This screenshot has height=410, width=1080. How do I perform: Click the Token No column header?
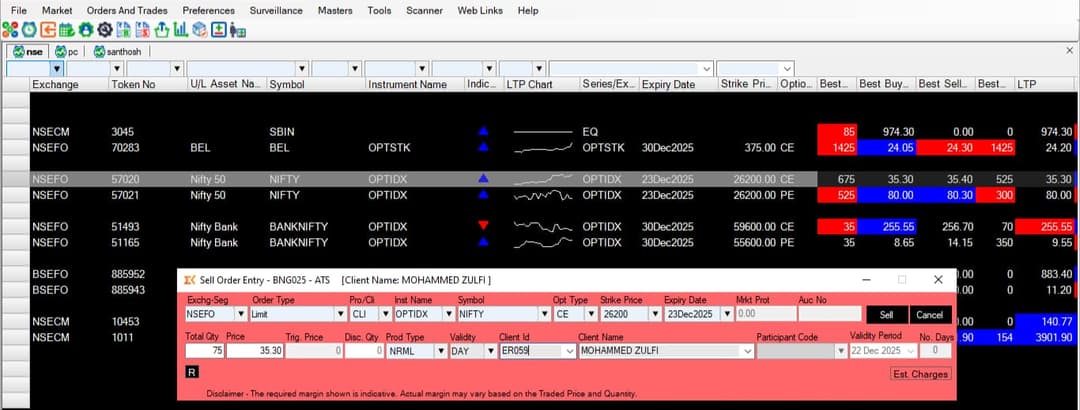tap(148, 84)
